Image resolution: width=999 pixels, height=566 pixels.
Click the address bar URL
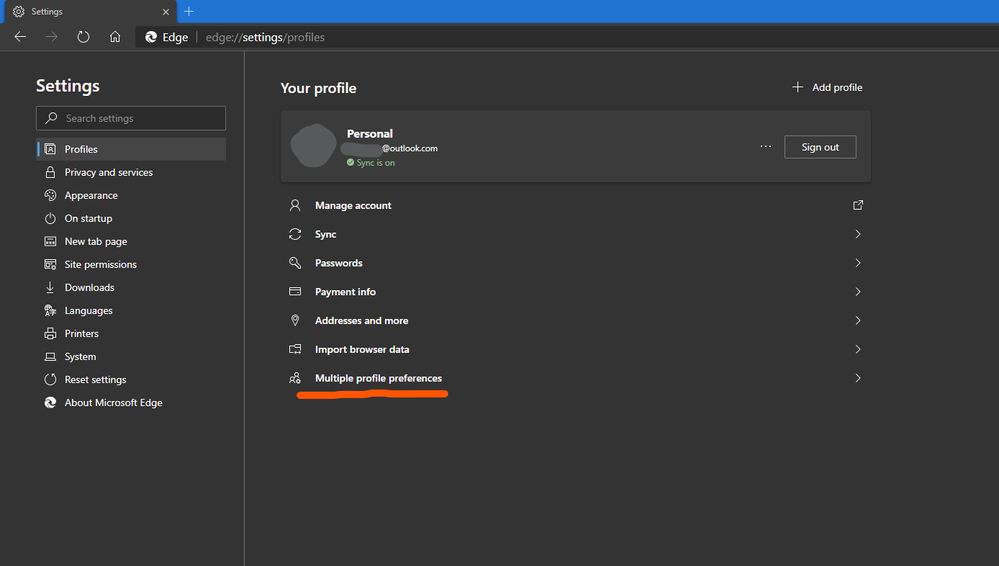[x=265, y=37]
